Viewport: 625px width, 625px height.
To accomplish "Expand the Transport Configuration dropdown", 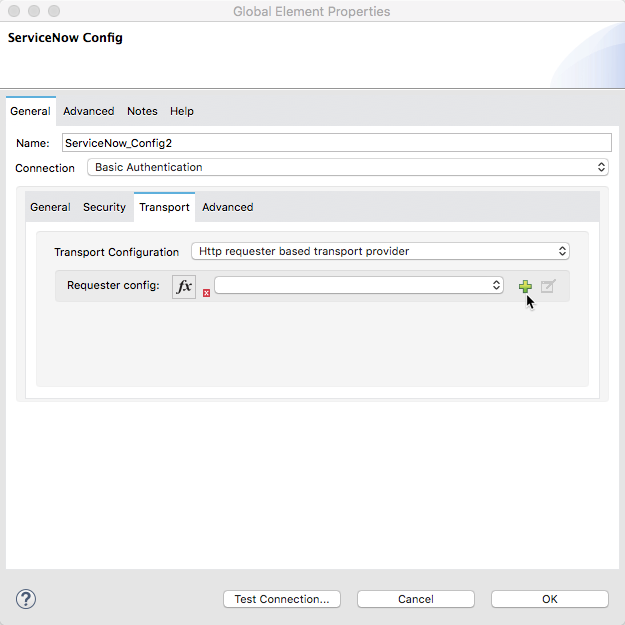I will pos(380,252).
